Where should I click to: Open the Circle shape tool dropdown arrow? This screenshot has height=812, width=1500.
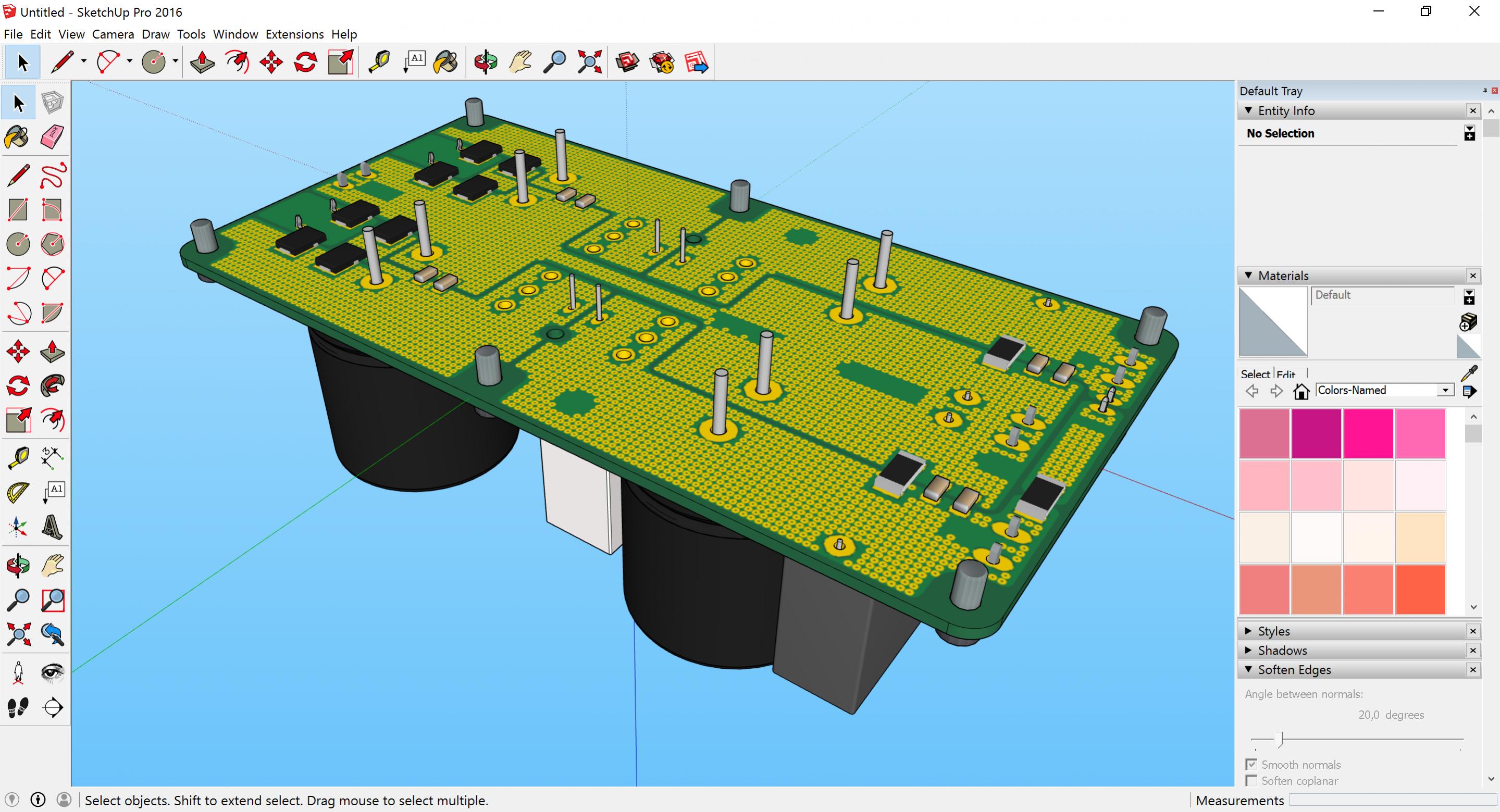pyautogui.click(x=175, y=61)
